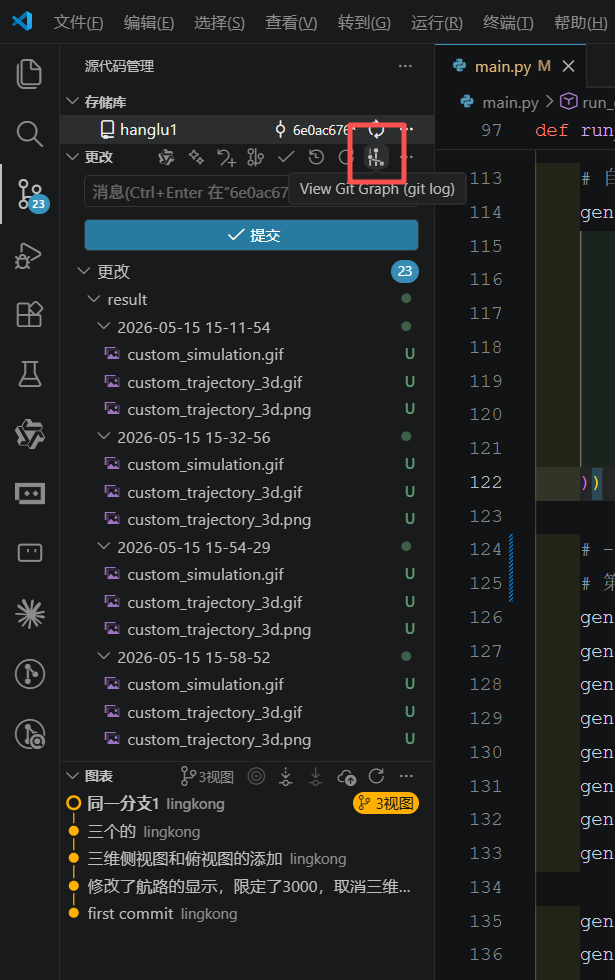Open the Testing flask view
Viewport: 615px width, 980px height.
(29, 374)
